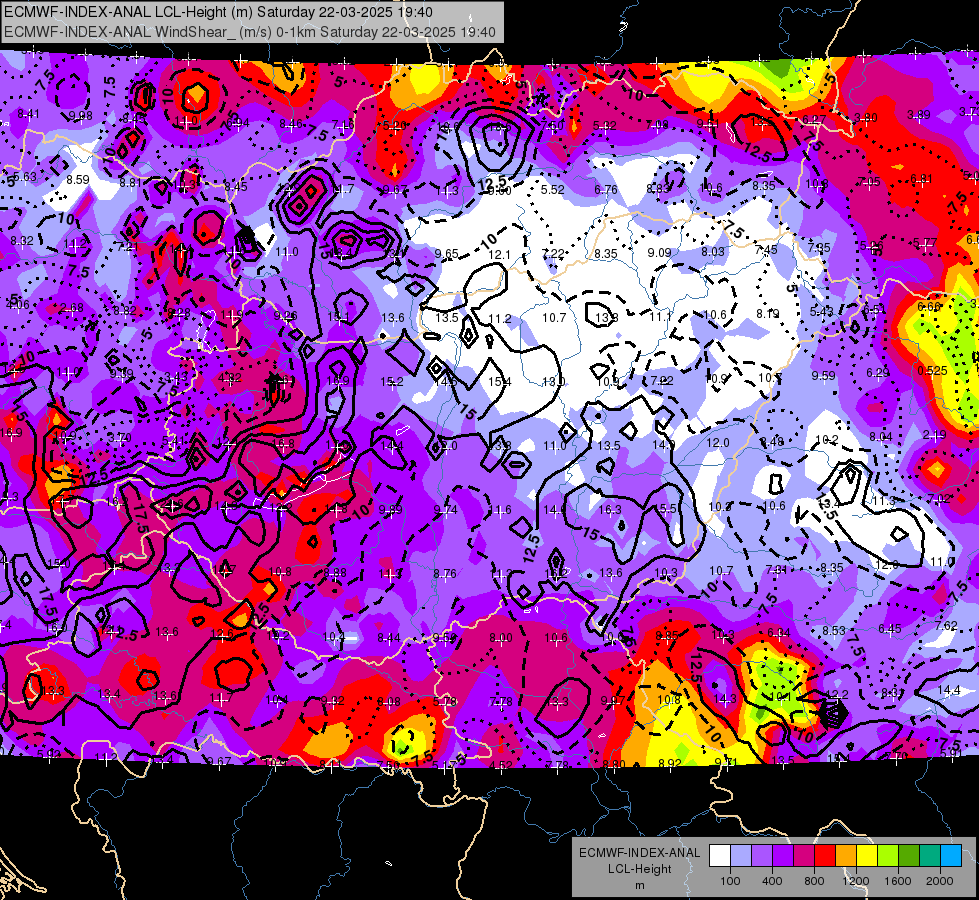Click the grid value 8.92
The width and height of the screenshot is (979, 900).
pyautogui.click(x=669, y=763)
